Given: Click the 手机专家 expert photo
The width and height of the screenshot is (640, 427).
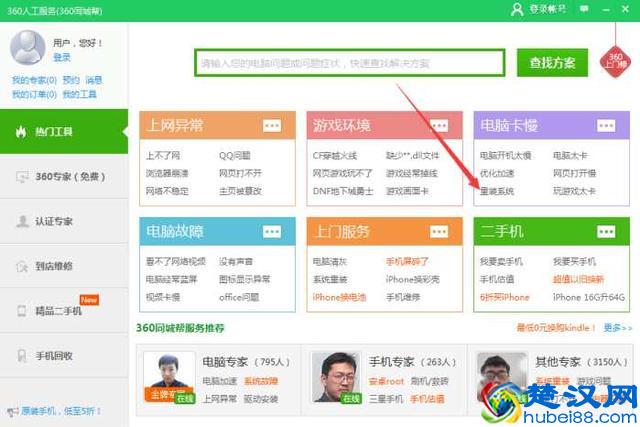Looking at the screenshot, I should click(x=336, y=377).
